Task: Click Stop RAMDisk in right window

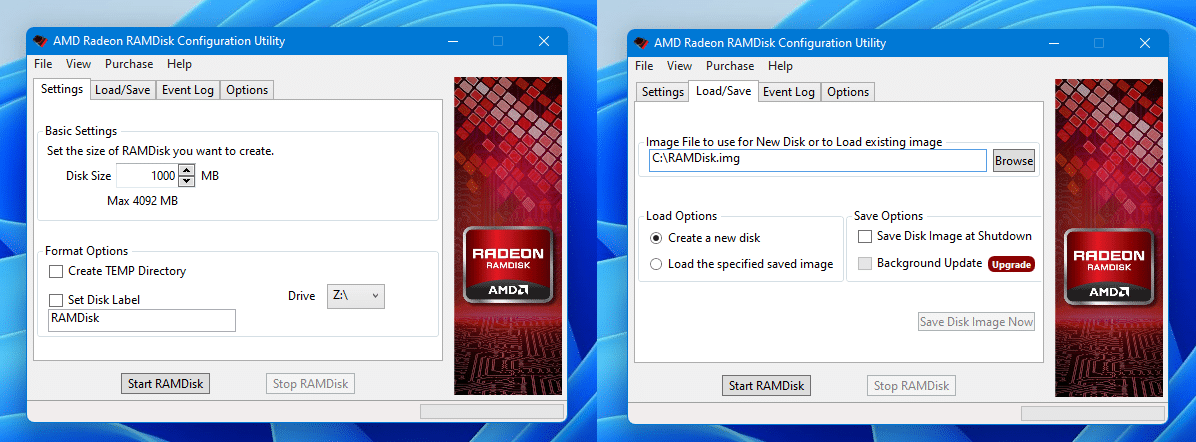Action: point(911,386)
